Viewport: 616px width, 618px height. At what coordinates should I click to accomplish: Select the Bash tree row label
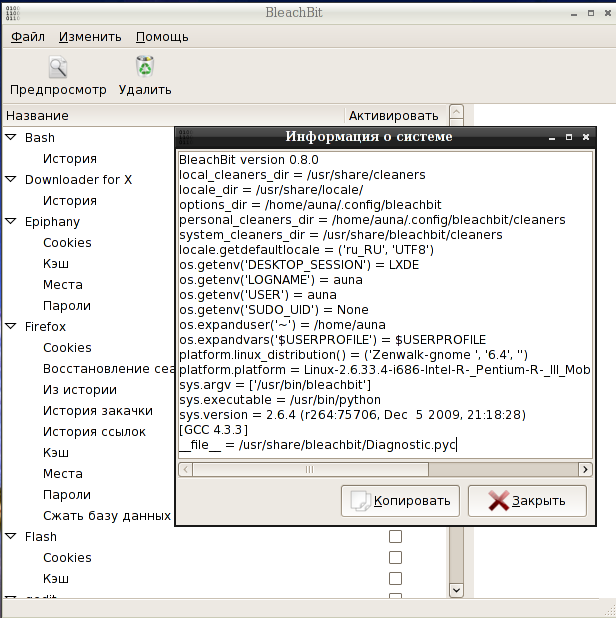(x=40, y=138)
